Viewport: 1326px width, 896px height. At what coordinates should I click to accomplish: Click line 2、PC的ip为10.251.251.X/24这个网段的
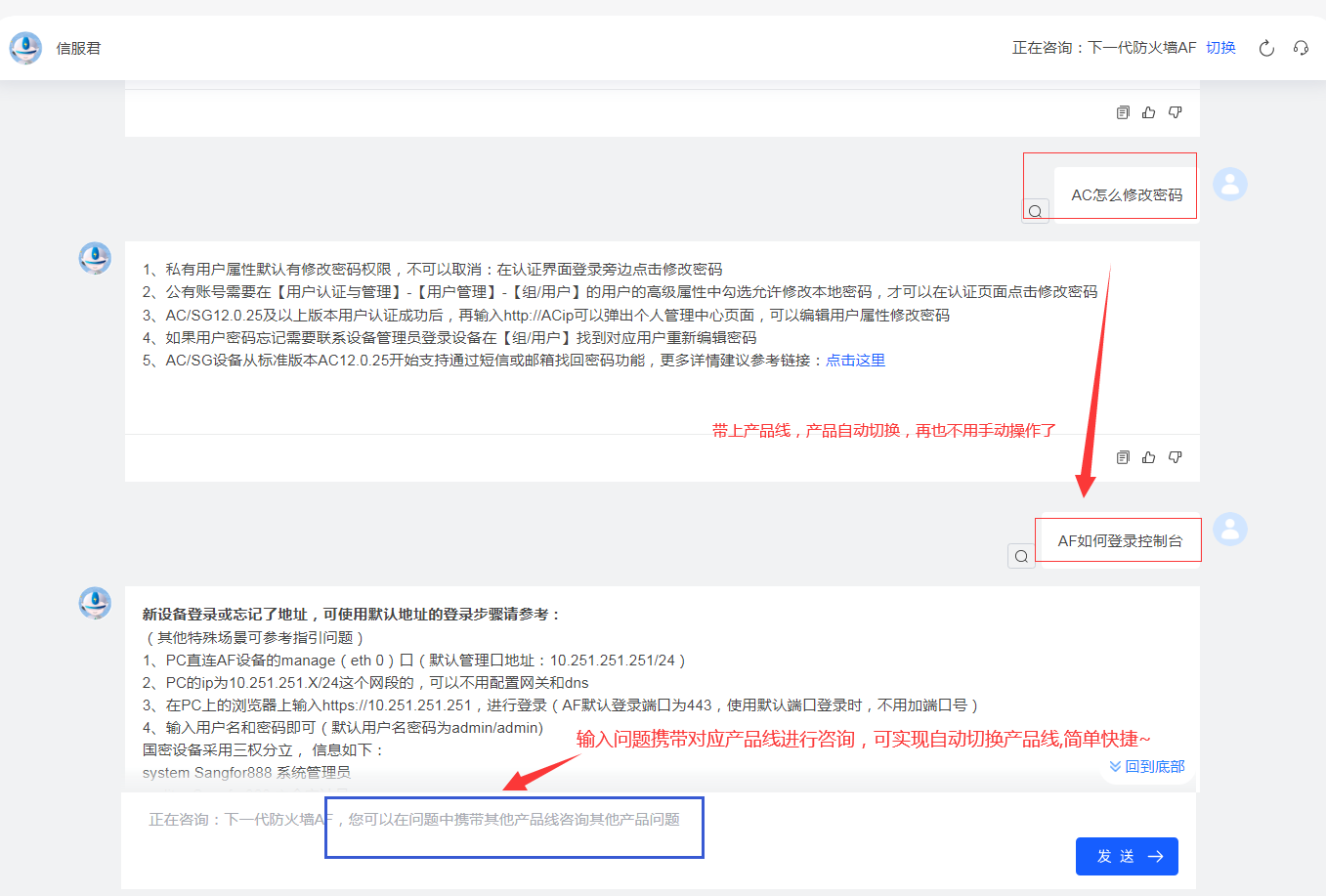coord(365,682)
